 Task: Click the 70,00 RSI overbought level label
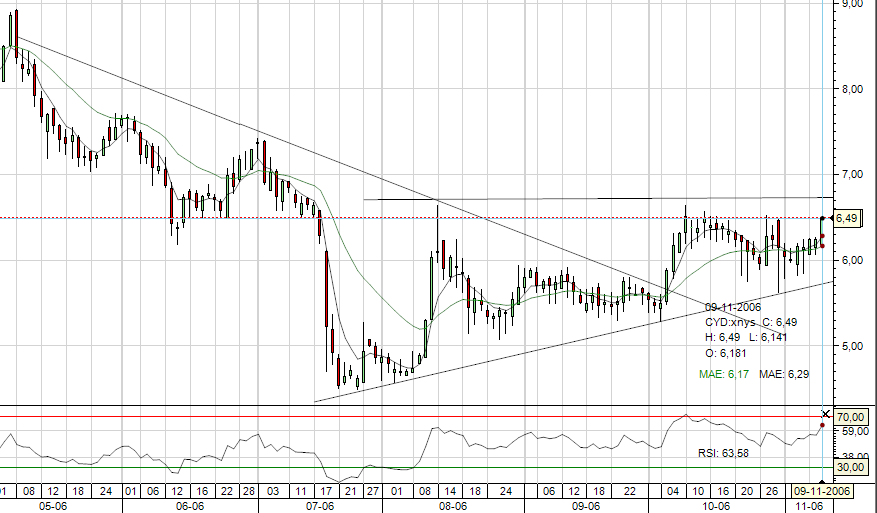pos(851,417)
